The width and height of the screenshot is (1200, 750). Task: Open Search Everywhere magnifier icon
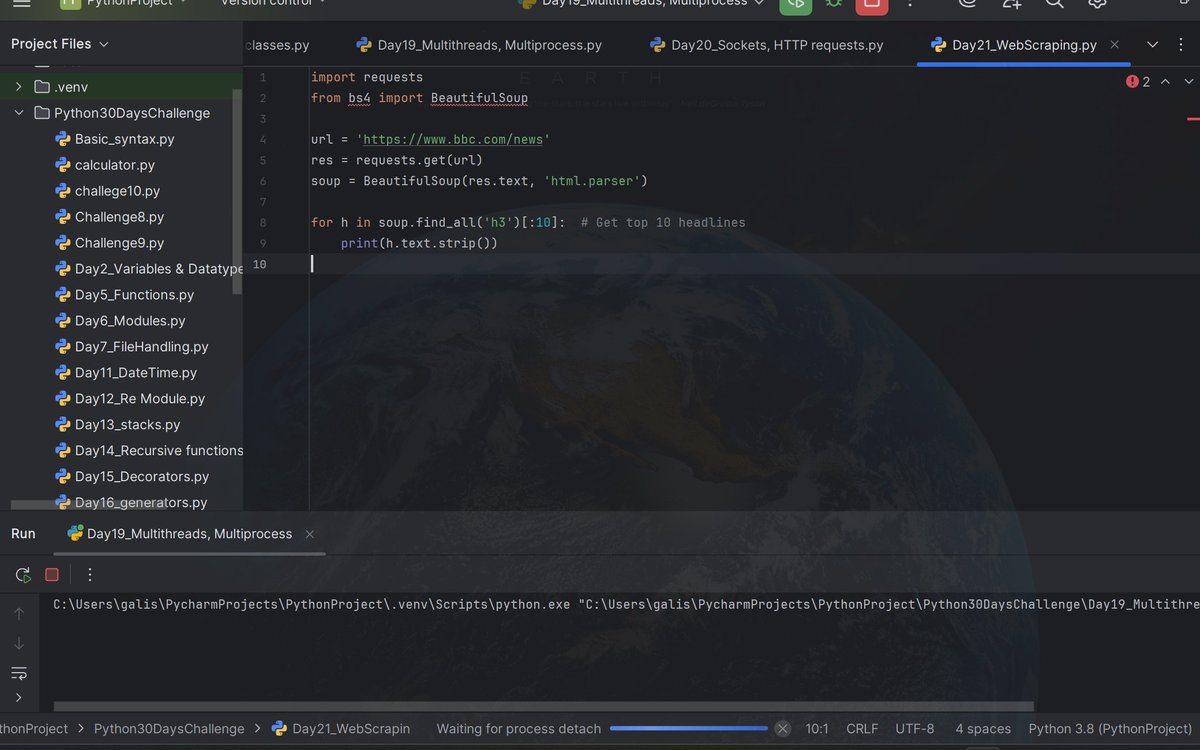click(x=1054, y=4)
